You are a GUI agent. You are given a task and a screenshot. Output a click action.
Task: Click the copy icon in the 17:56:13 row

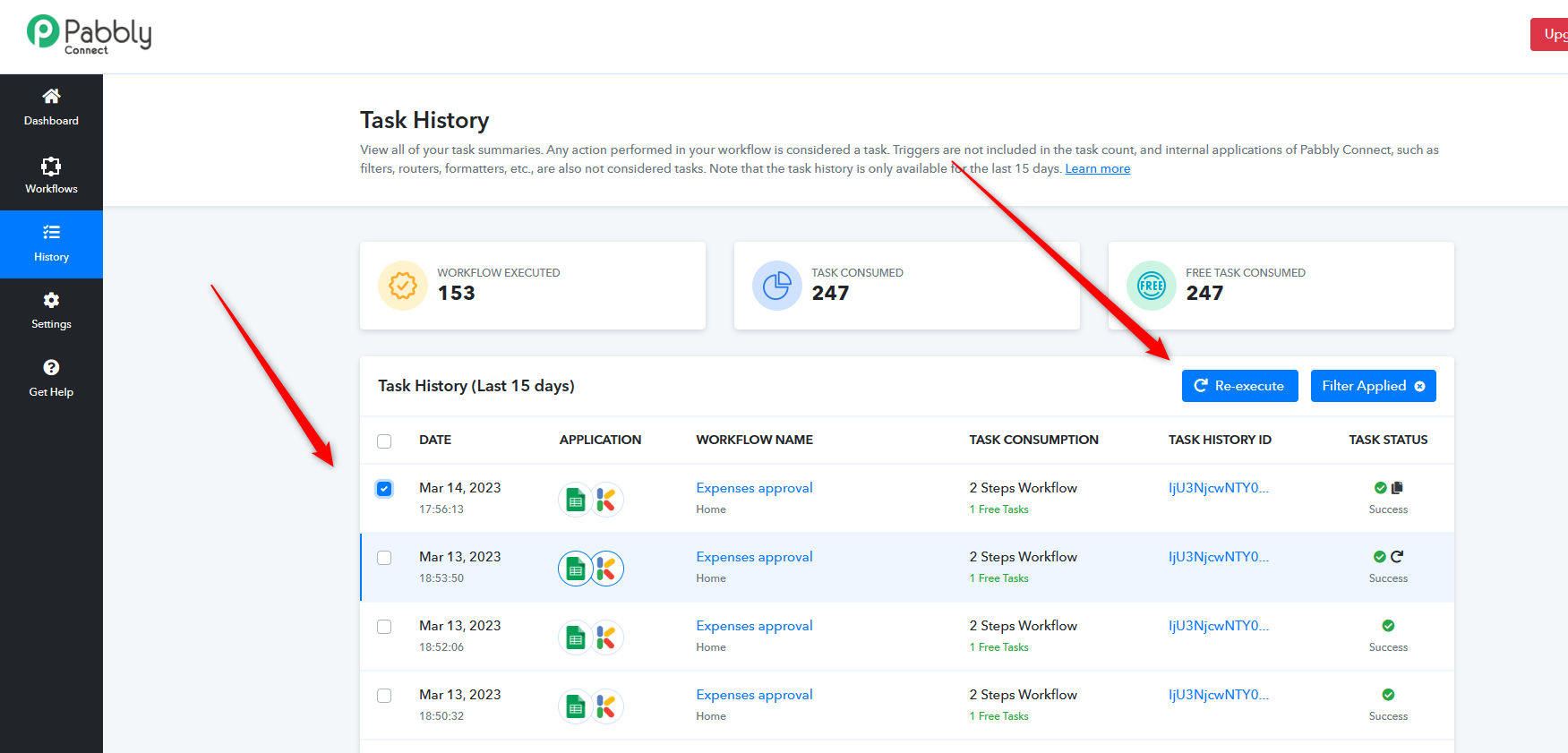click(x=1397, y=488)
